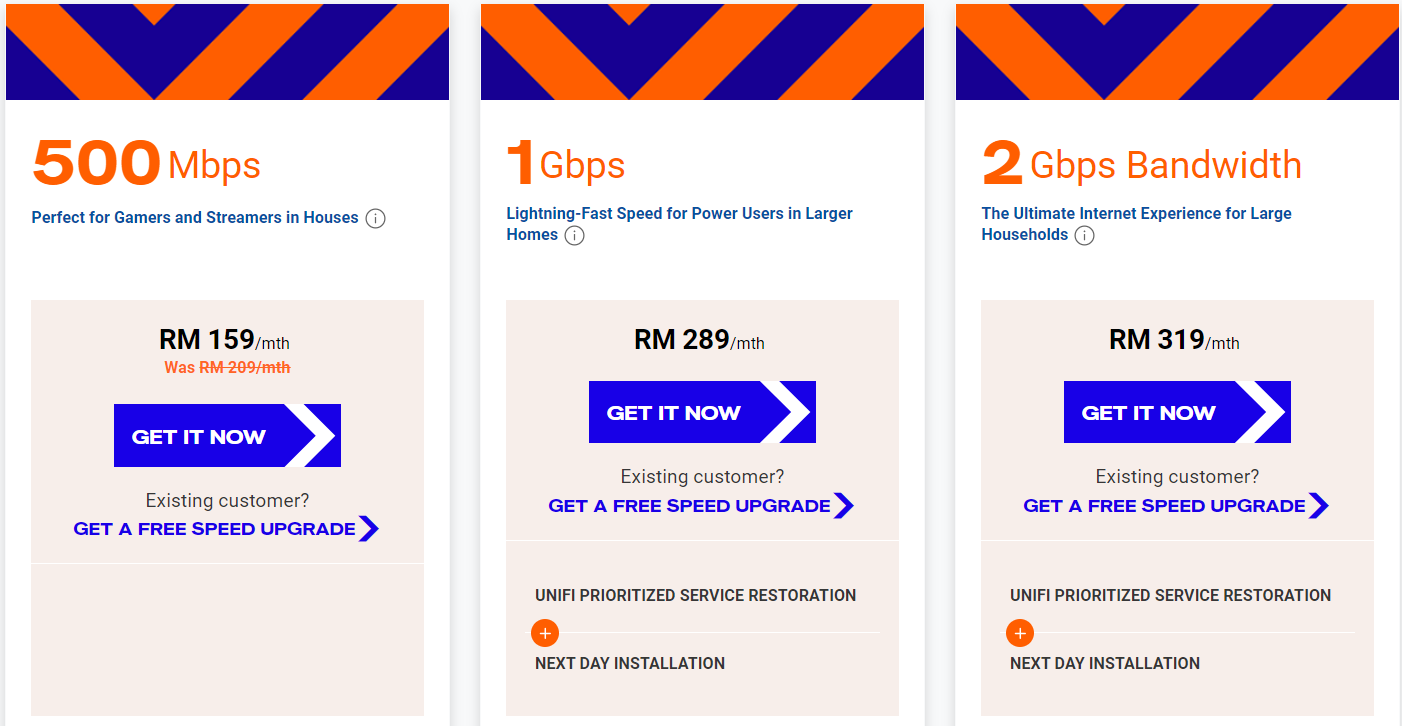Image resolution: width=1402 pixels, height=726 pixels.
Task: Click info icon beside 2 Gbps Large Households
Action: point(1084,236)
